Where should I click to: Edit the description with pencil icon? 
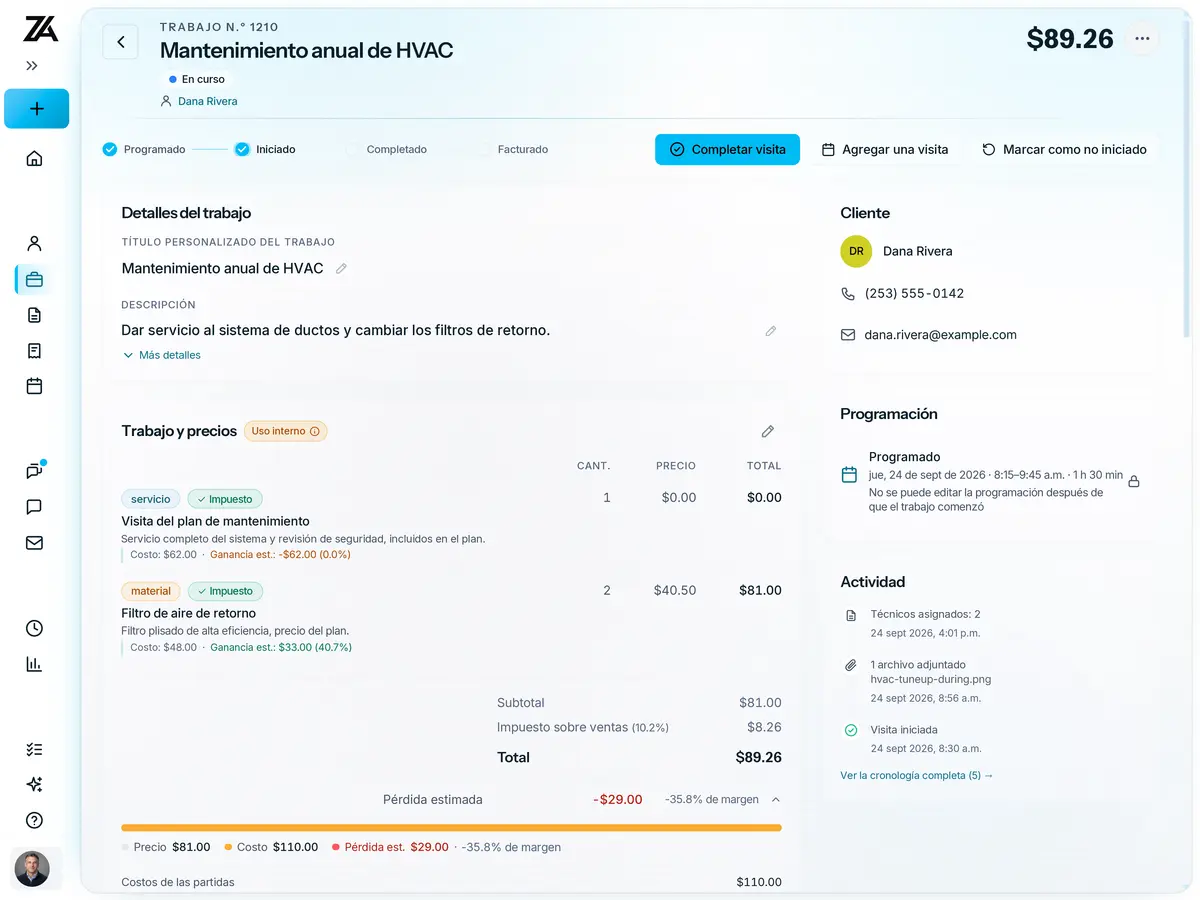coord(770,331)
